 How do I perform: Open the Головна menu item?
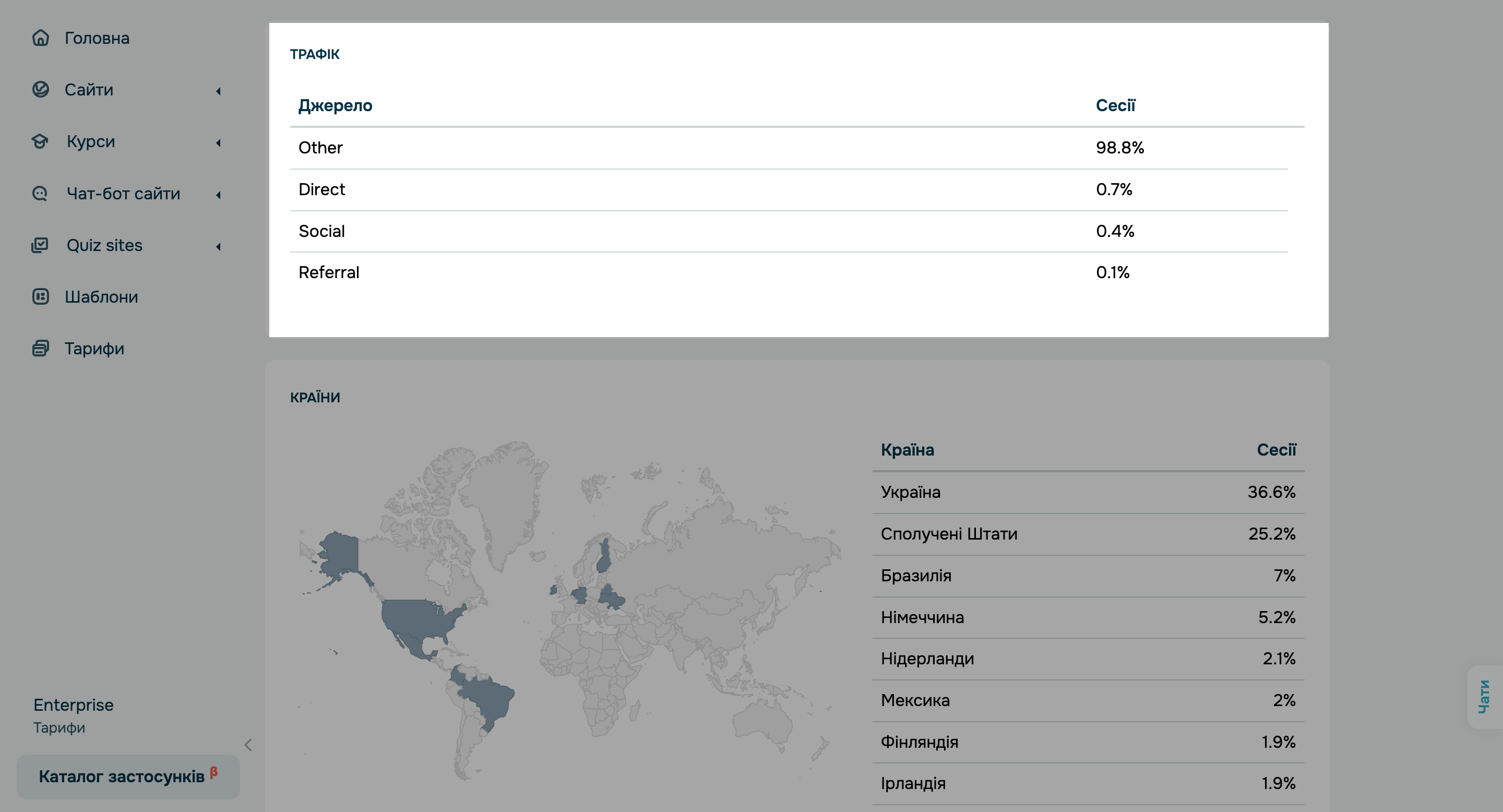97,38
